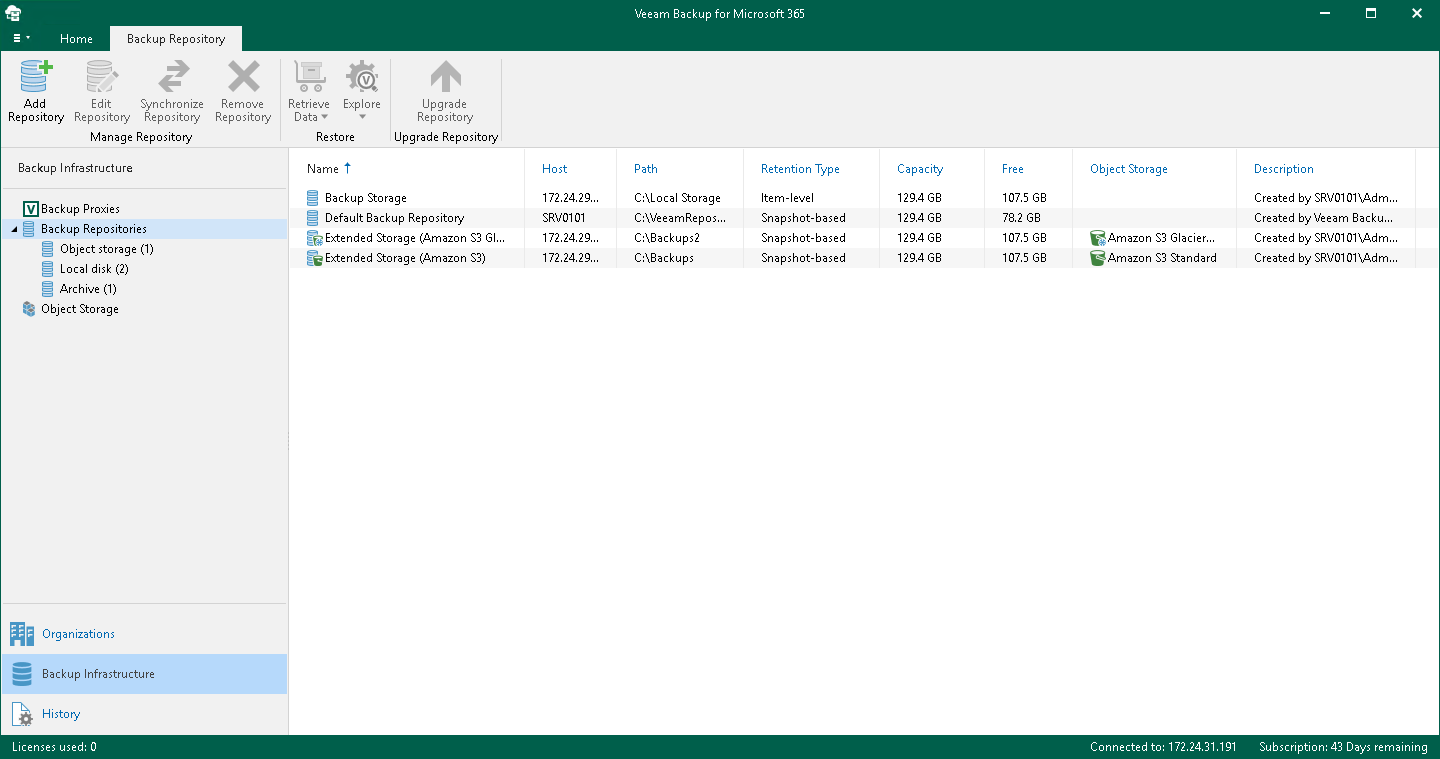Open the History view

[x=61, y=714]
